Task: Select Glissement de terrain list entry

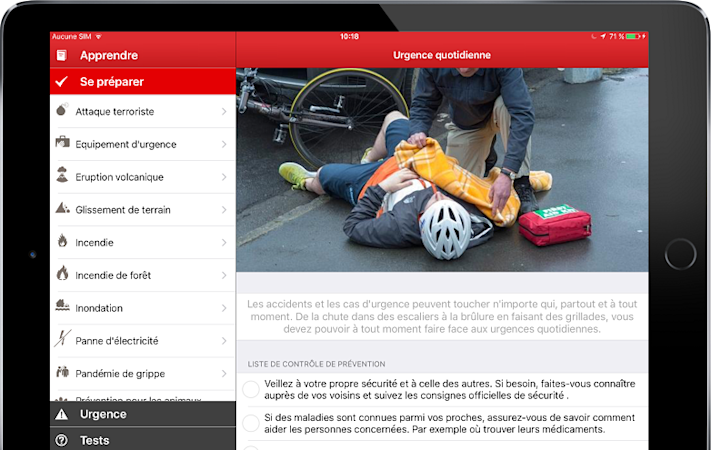Action: pos(143,210)
